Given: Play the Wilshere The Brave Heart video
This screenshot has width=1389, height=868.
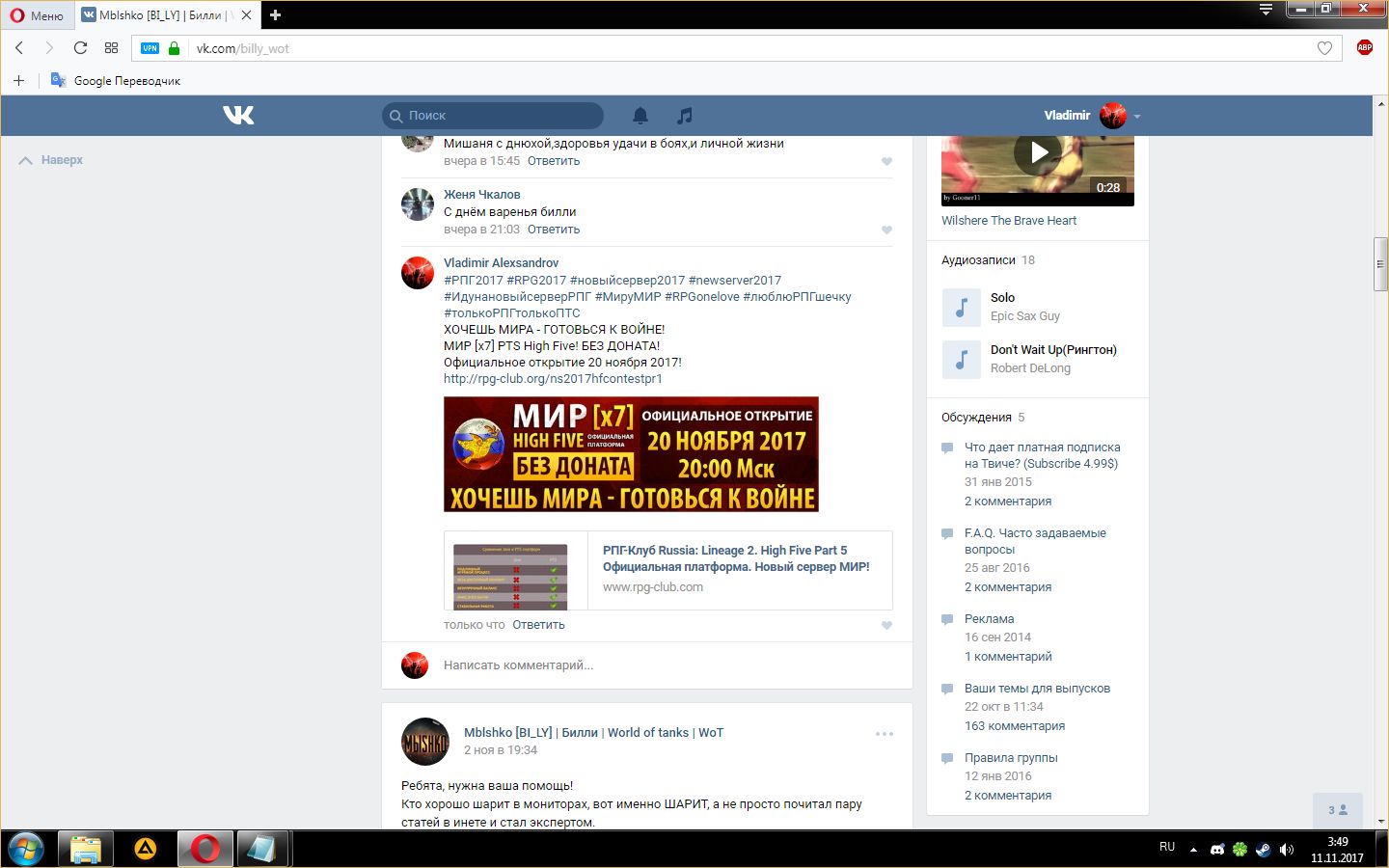Looking at the screenshot, I should click(1037, 153).
